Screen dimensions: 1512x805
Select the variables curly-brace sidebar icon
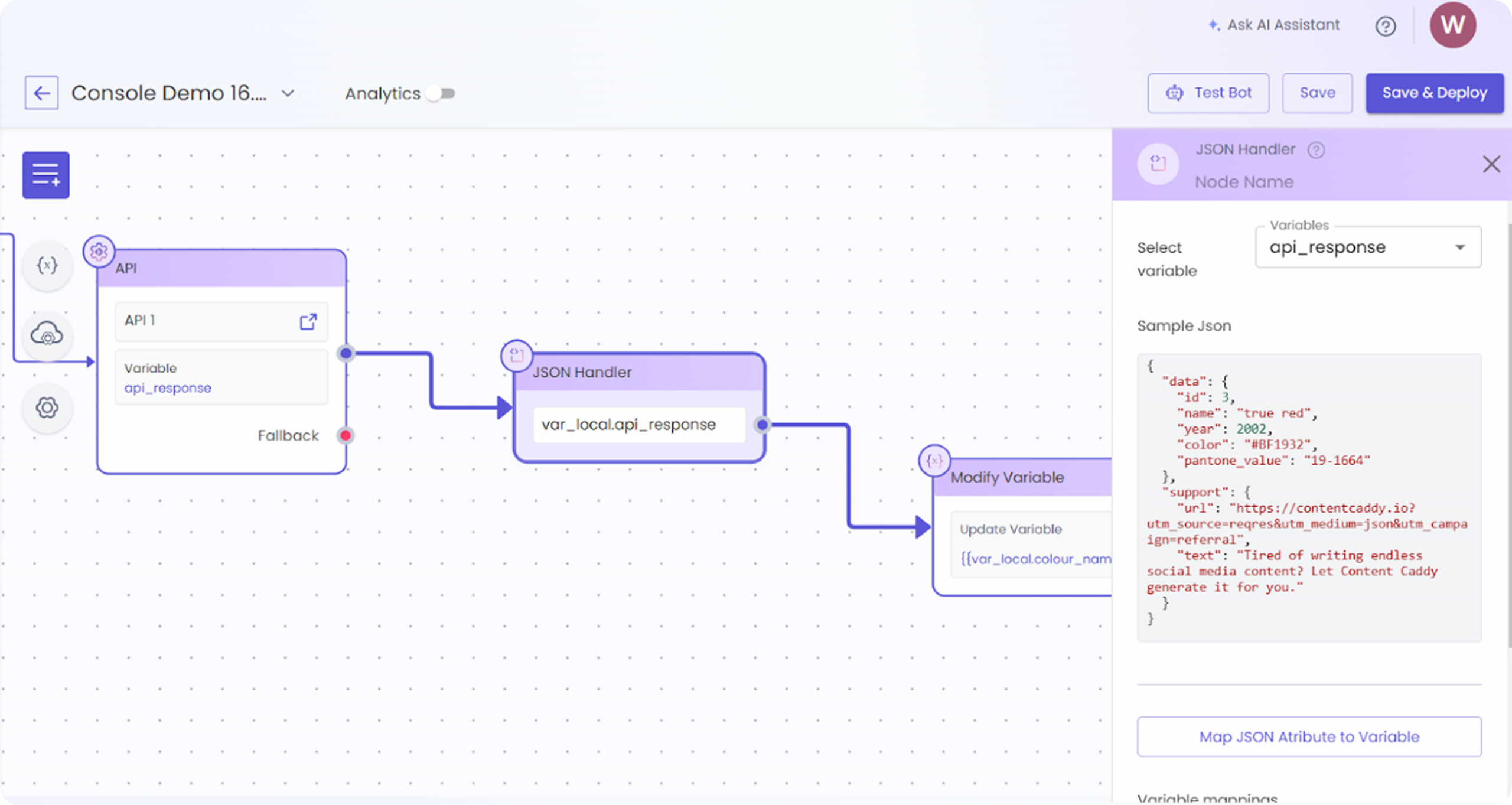pyautogui.click(x=47, y=265)
